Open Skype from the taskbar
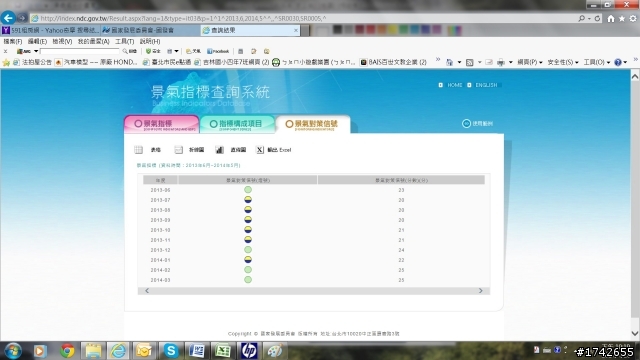 171,351
